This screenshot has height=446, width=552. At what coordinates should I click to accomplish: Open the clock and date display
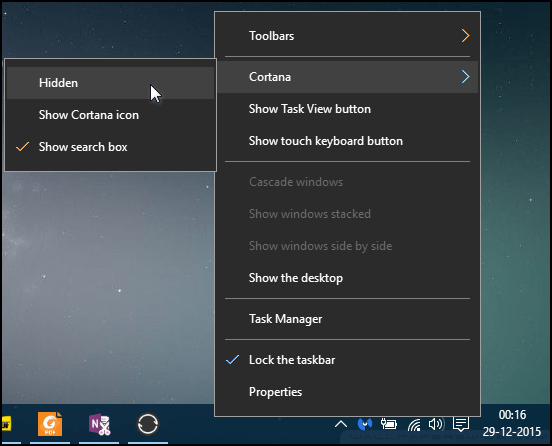pos(512,423)
